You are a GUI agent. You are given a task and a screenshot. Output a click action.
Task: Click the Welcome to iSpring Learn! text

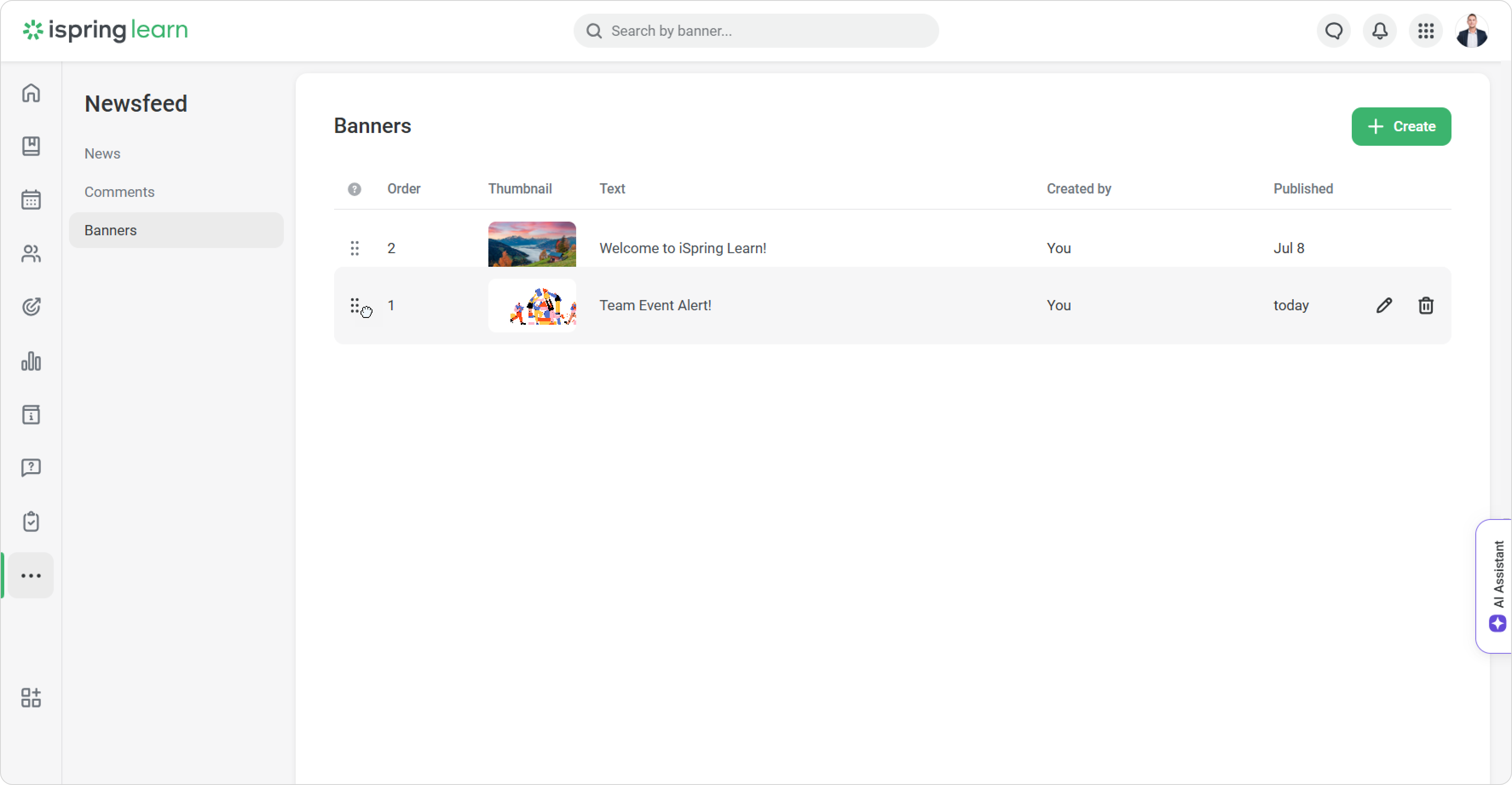683,248
